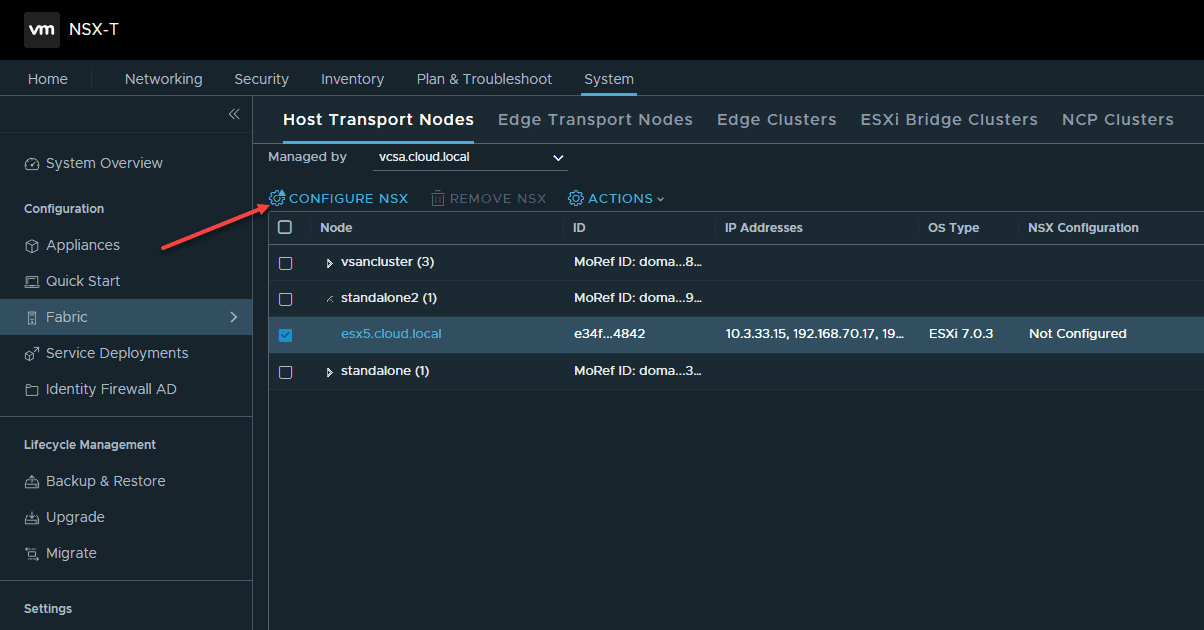Collapse the left sidebar with the double chevron

[x=233, y=114]
